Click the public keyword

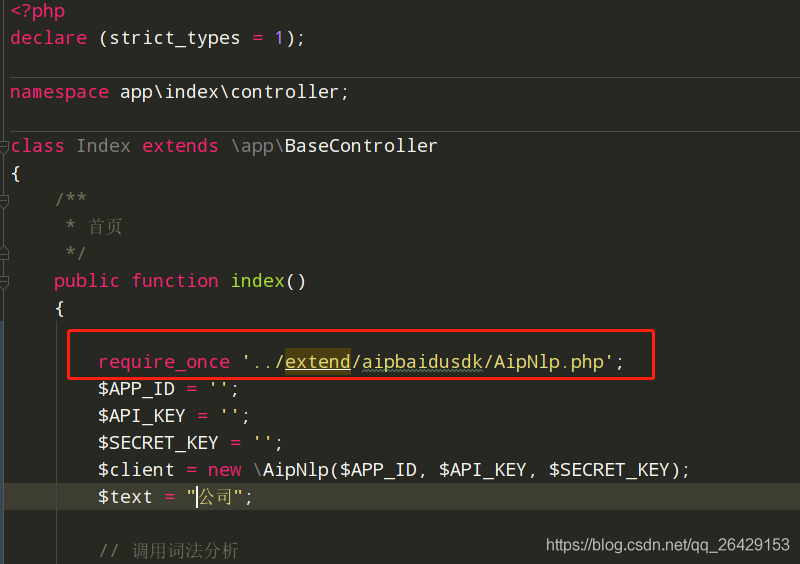point(86,281)
